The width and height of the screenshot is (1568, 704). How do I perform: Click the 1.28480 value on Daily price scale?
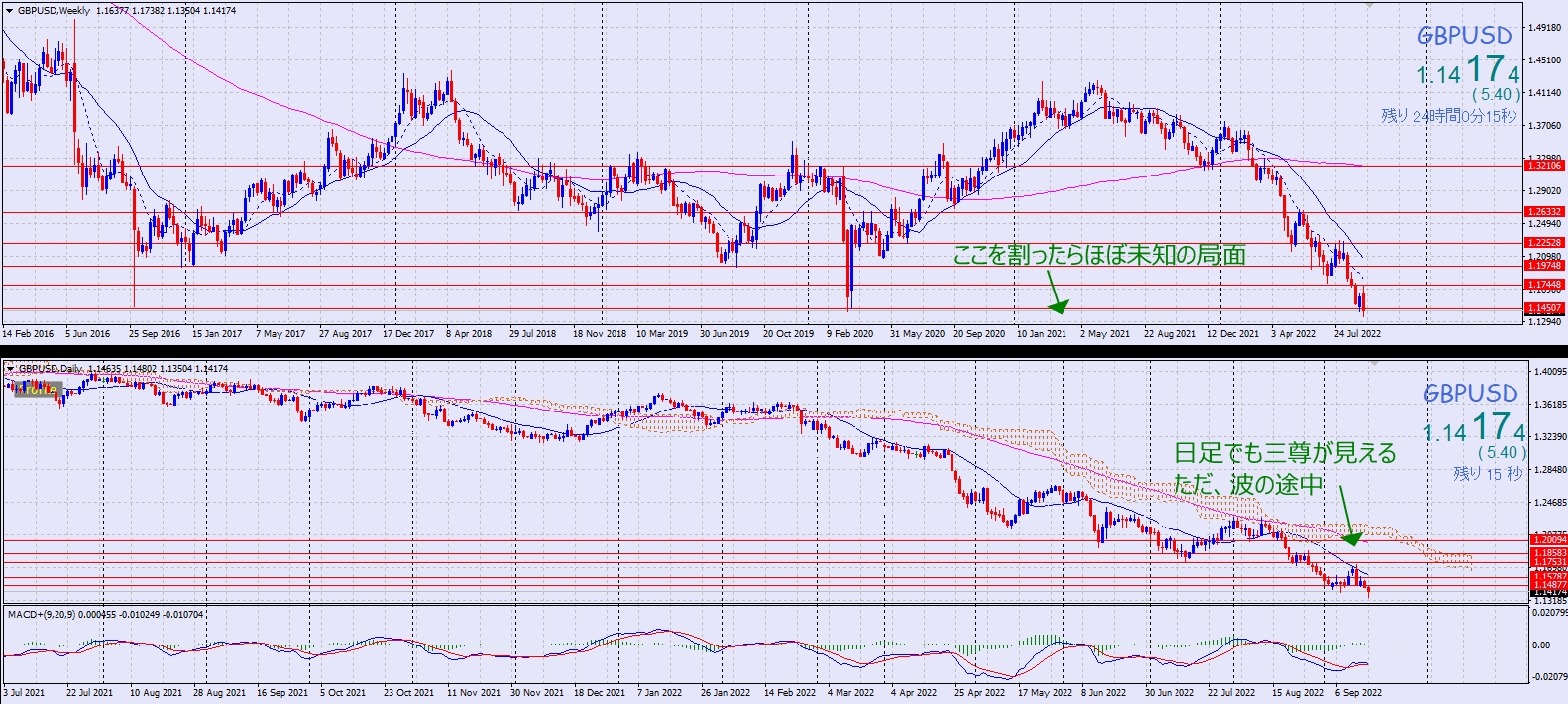[x=1550, y=470]
